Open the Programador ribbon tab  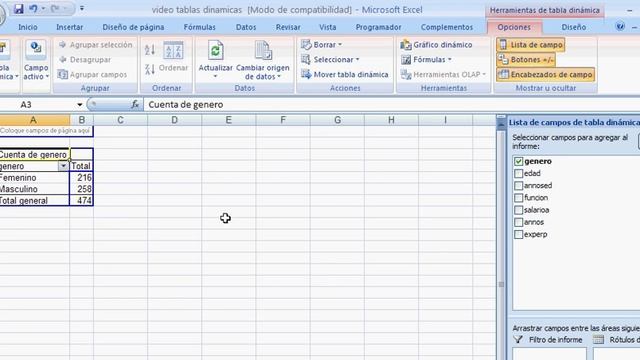click(x=378, y=27)
